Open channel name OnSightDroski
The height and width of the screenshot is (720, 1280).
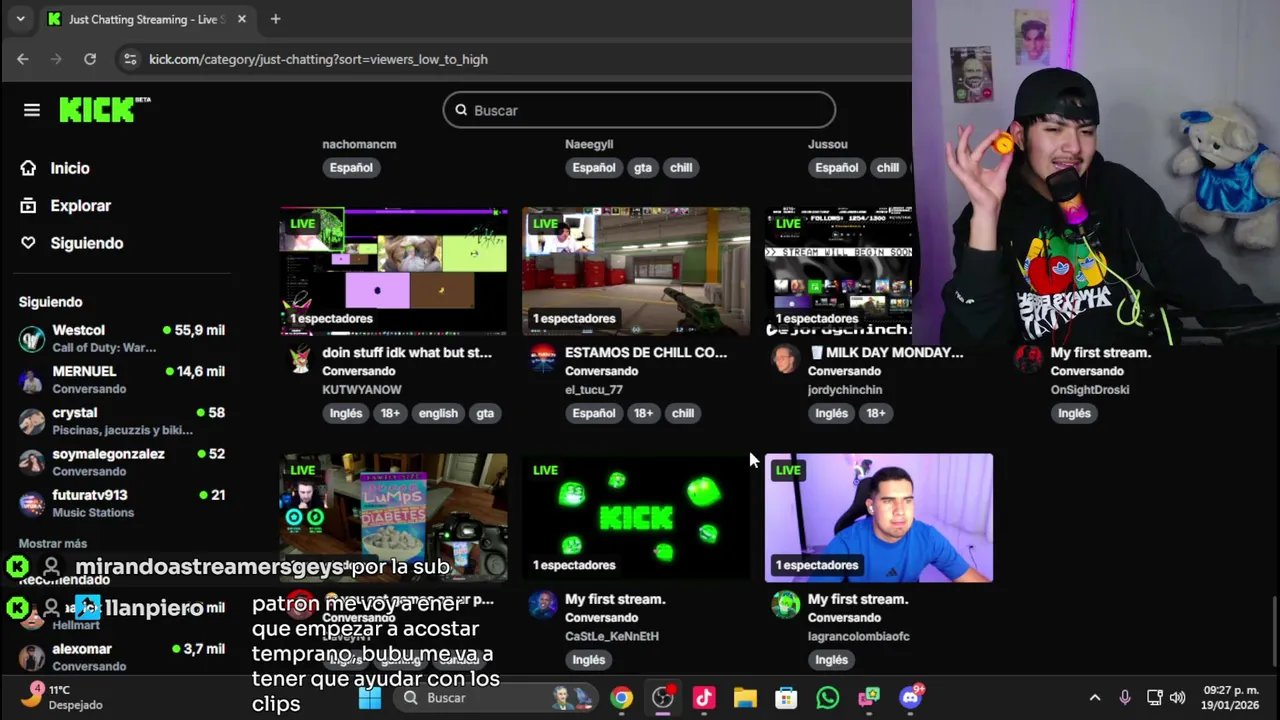click(1090, 389)
